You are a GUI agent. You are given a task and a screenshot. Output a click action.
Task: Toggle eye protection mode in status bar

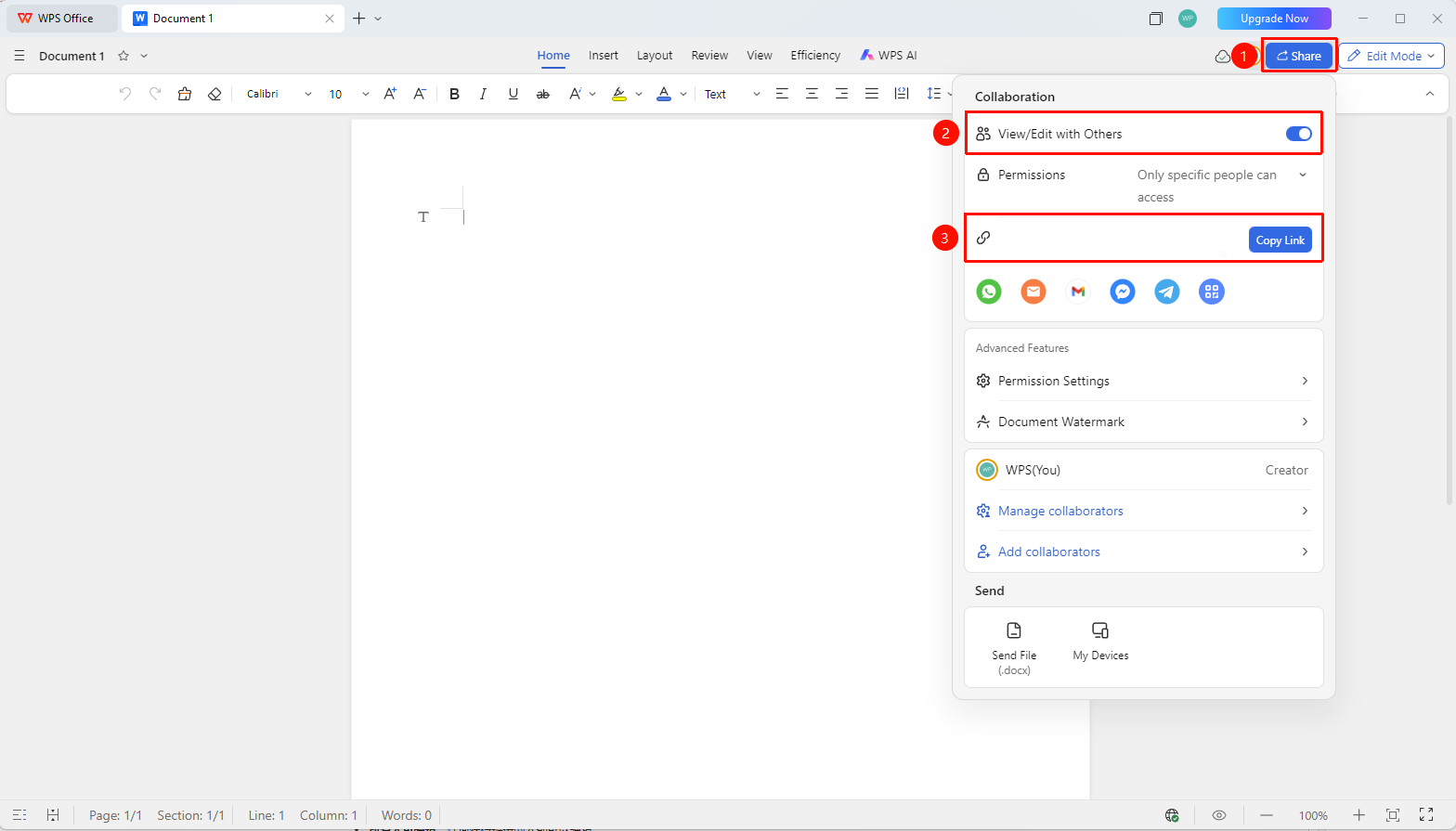(x=1219, y=815)
